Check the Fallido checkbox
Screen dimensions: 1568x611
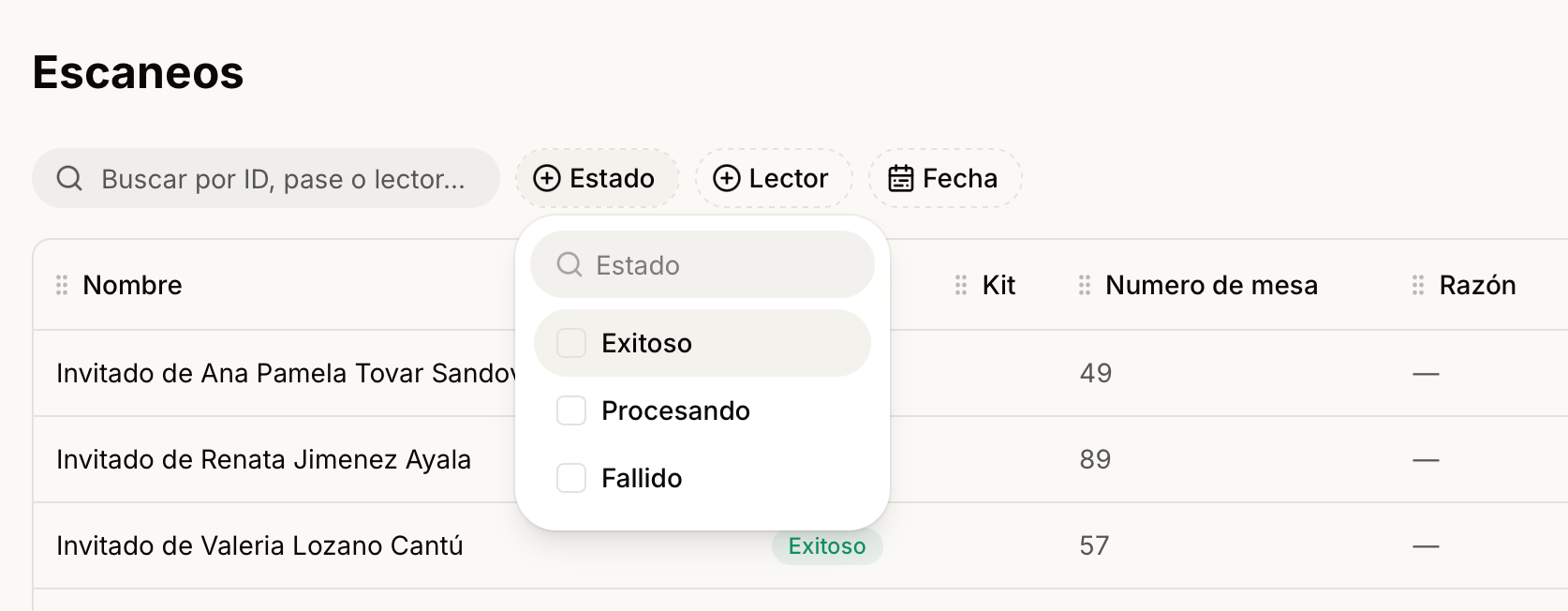[571, 478]
